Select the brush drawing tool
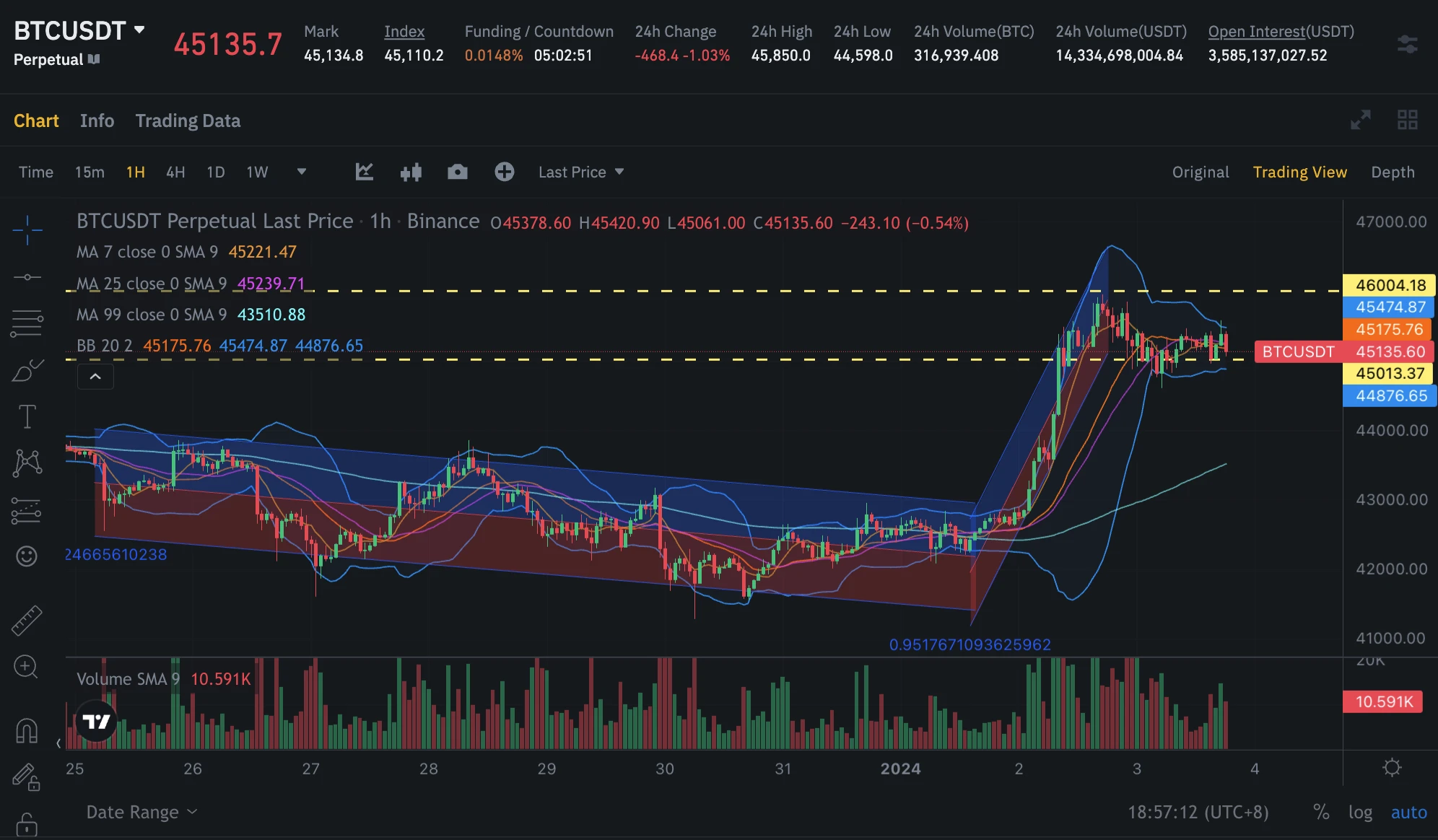Image resolution: width=1438 pixels, height=840 pixels. point(27,370)
